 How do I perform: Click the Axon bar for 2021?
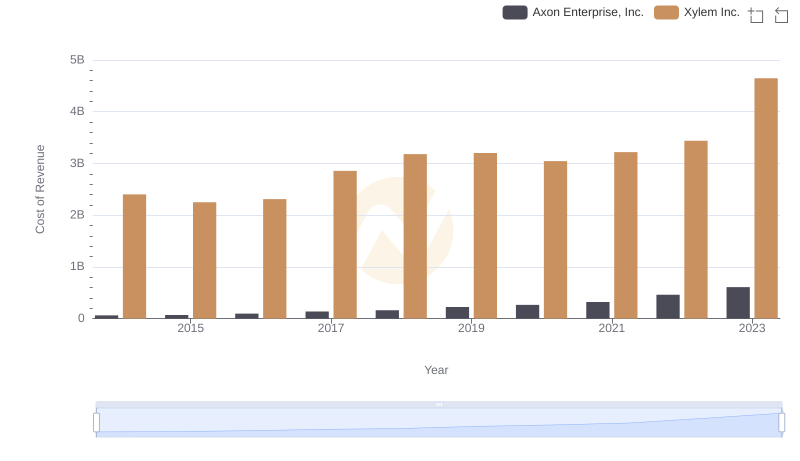pos(597,310)
